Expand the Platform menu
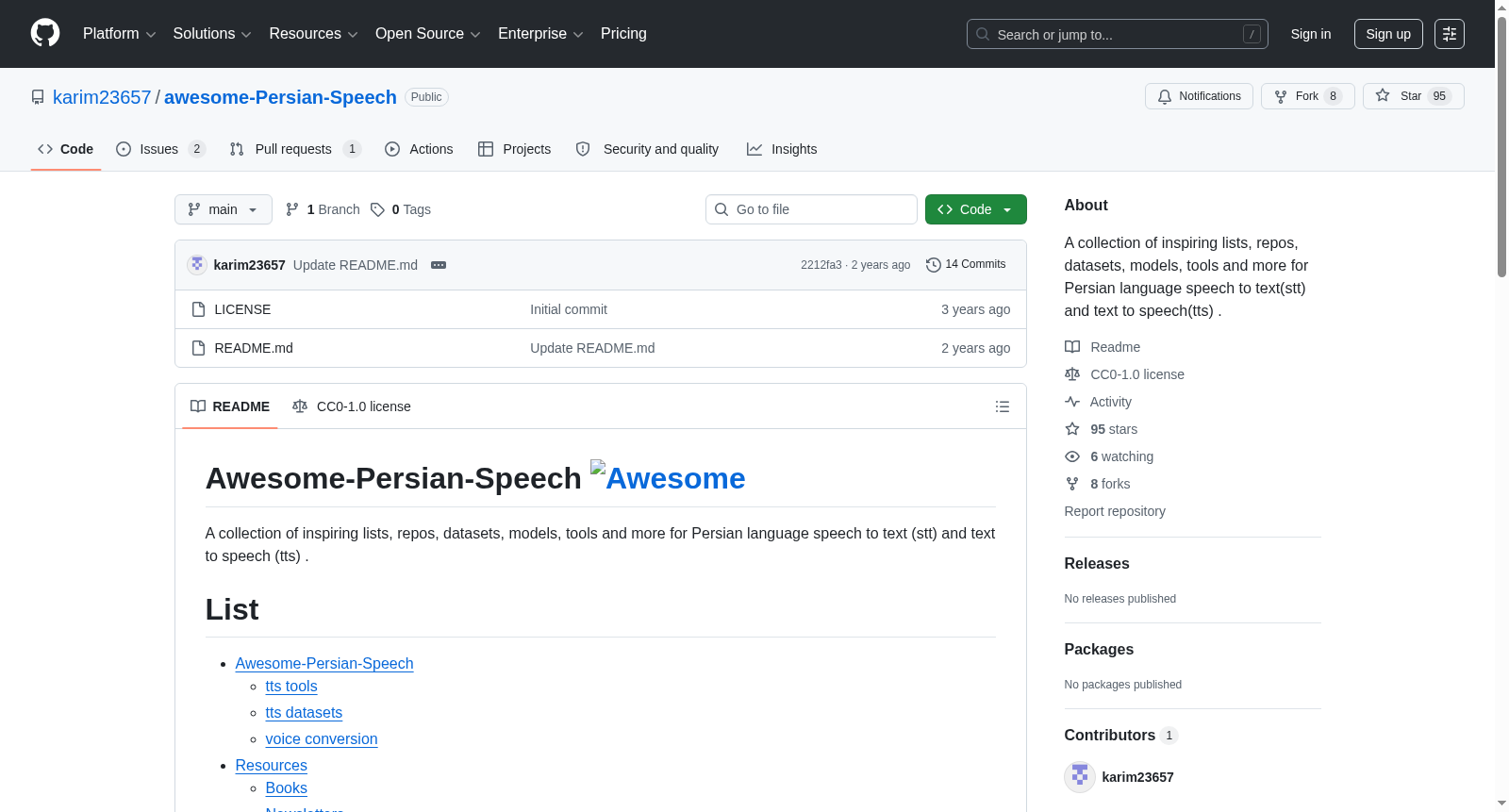The height and width of the screenshot is (812, 1509). 119,34
